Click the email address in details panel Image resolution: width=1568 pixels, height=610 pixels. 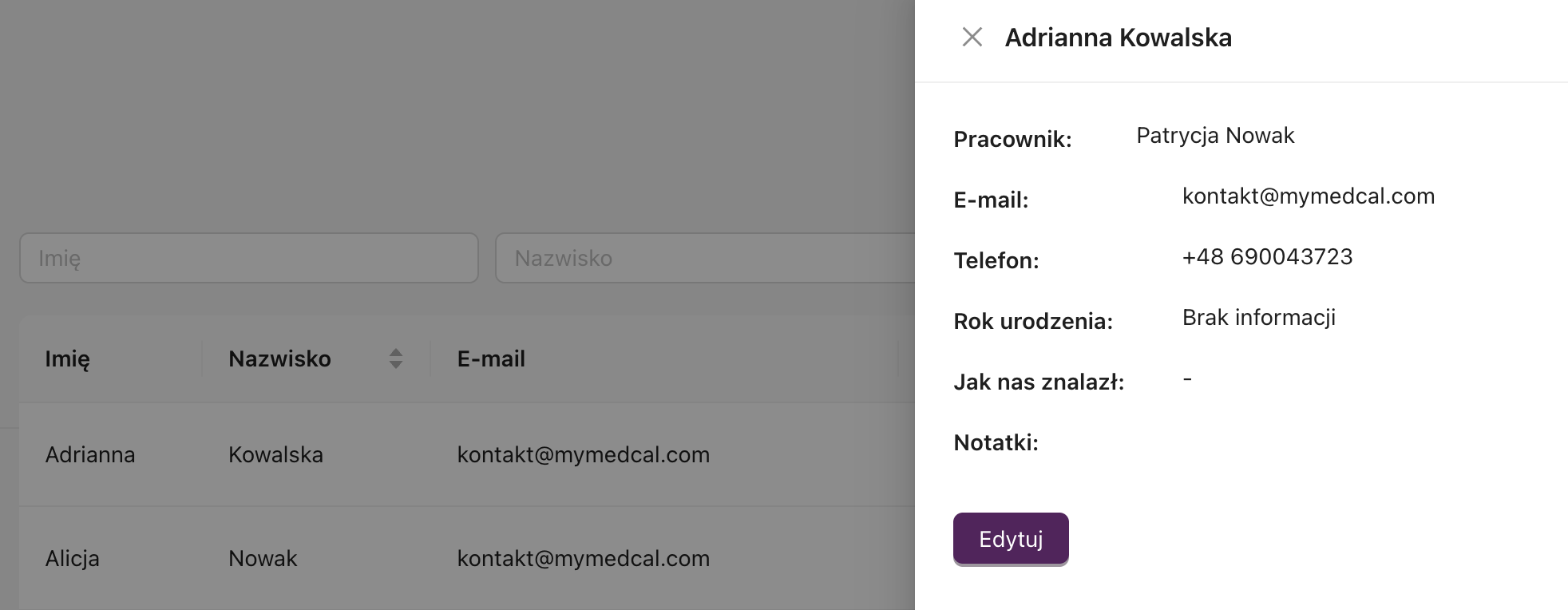click(x=1308, y=196)
